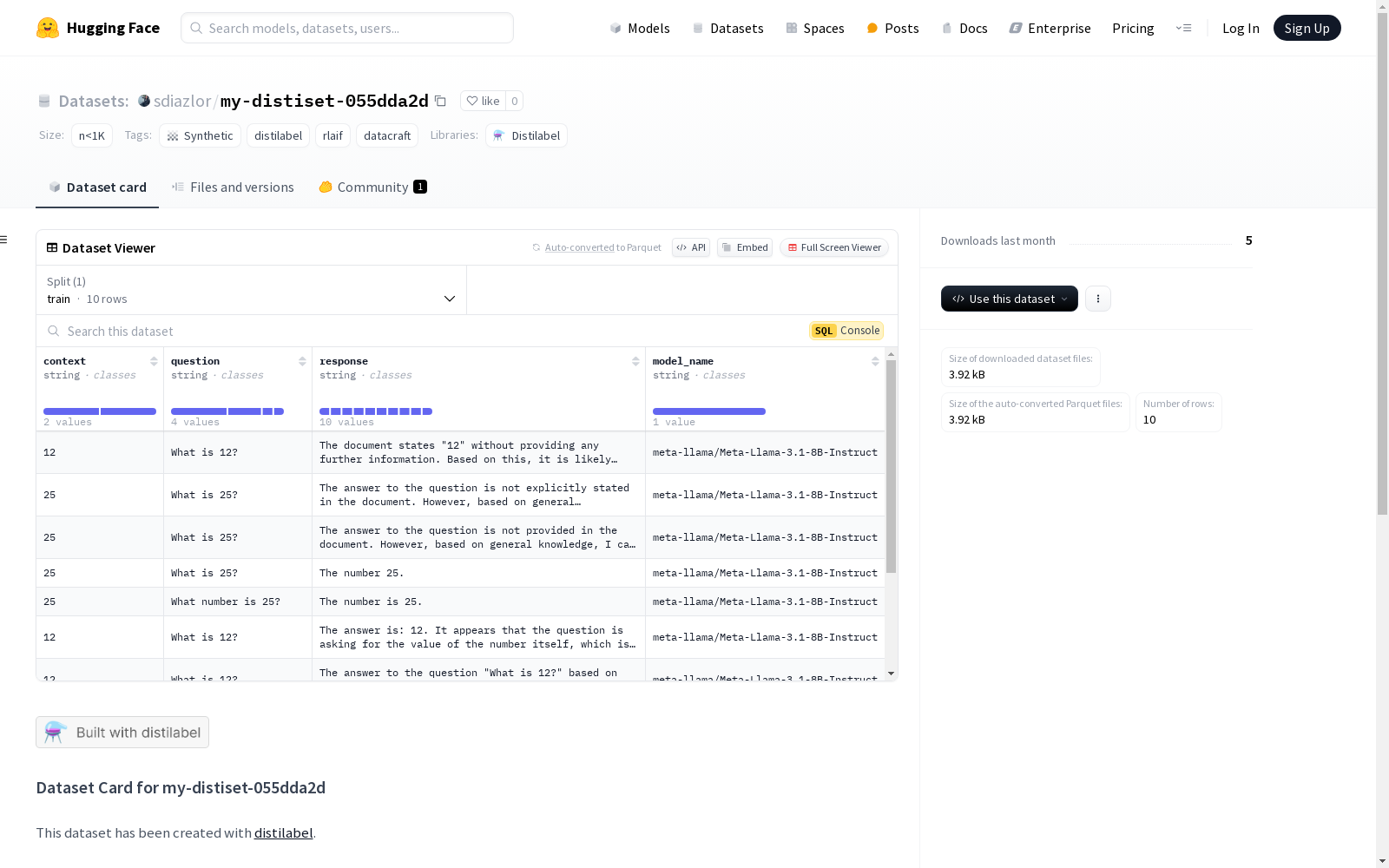
Task: Open the SQL Console
Action: (846, 331)
